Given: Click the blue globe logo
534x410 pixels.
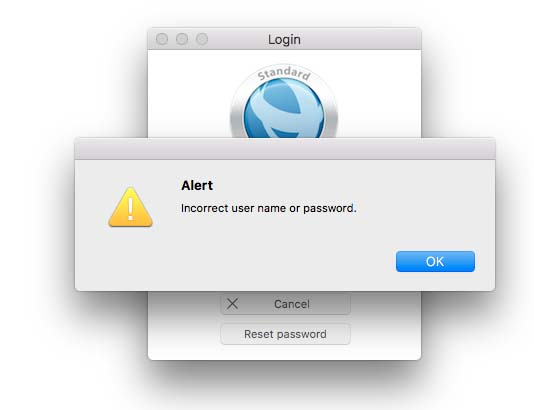Looking at the screenshot, I should (284, 110).
